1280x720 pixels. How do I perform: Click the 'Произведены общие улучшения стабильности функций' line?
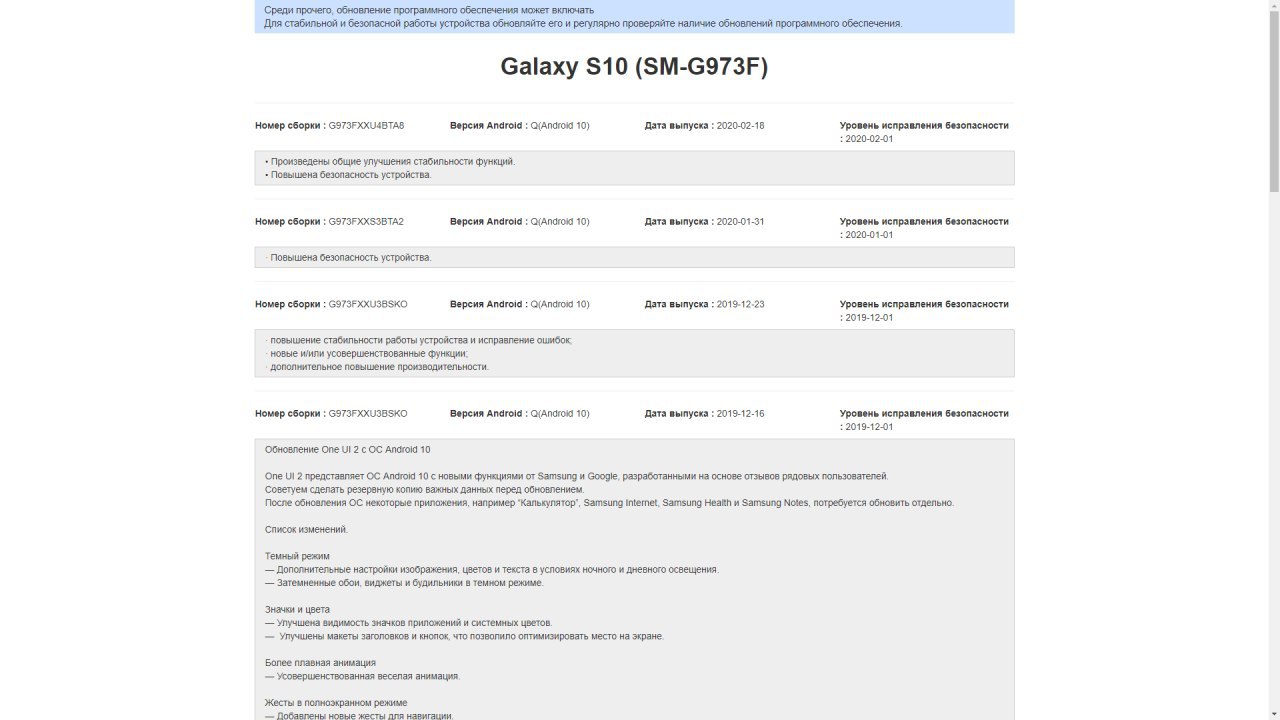(390, 161)
